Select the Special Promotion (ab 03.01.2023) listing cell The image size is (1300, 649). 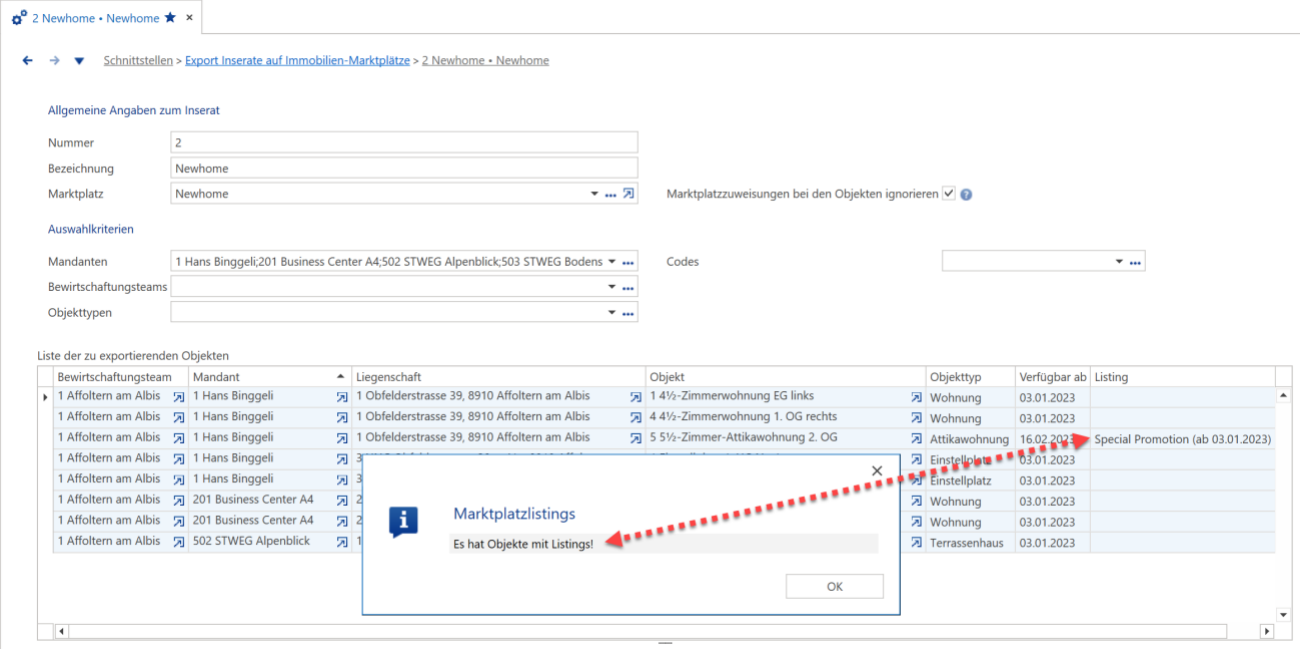(1183, 439)
